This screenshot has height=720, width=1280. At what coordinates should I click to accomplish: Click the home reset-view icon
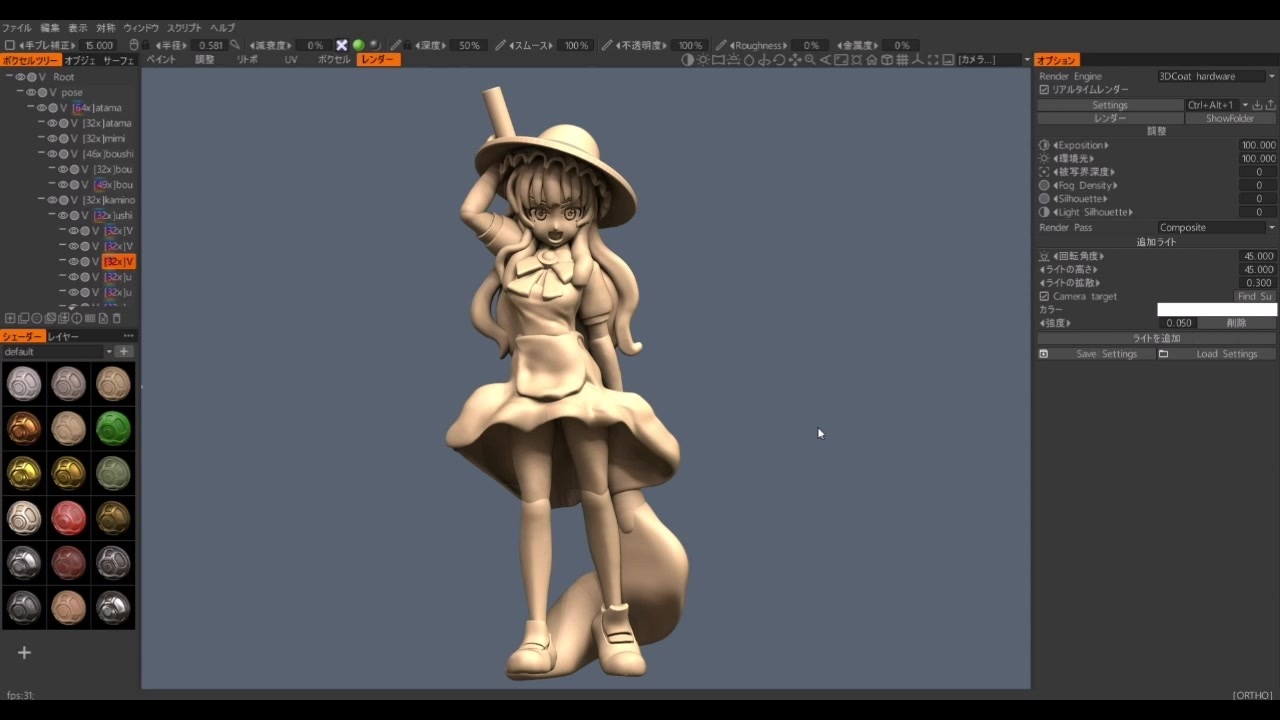point(872,60)
